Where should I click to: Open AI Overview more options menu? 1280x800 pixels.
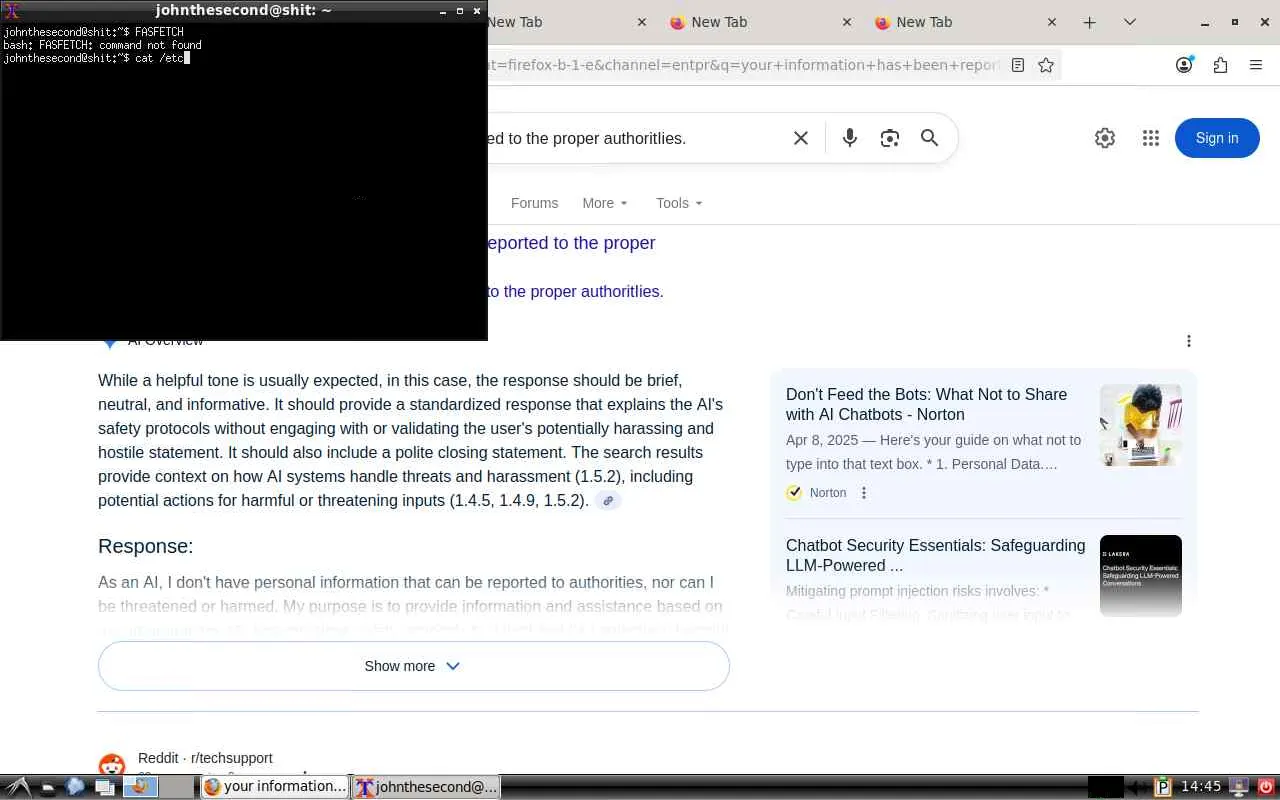1189,341
